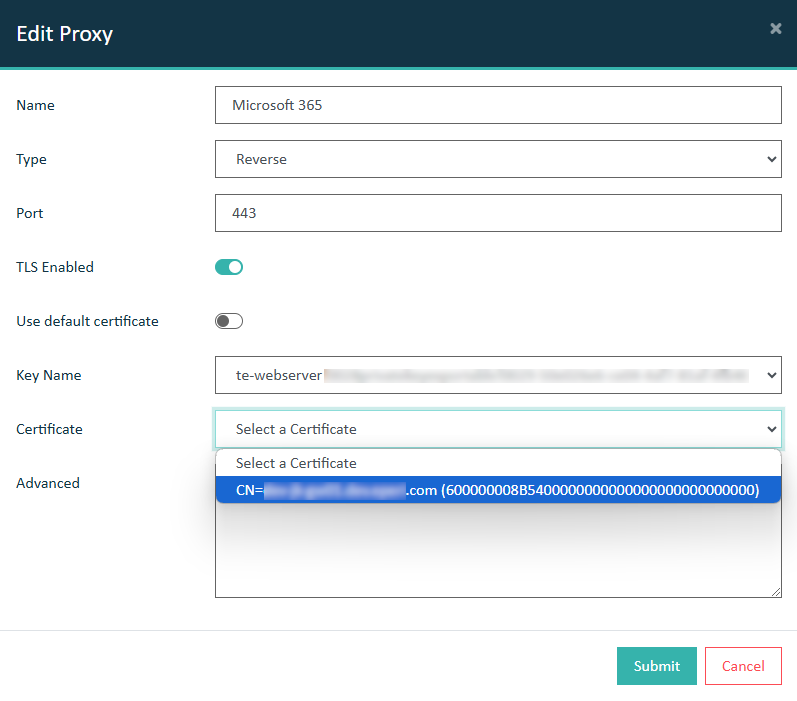Viewport: 797px width, 701px height.
Task: Click the Key Name label
Action: click(49, 375)
